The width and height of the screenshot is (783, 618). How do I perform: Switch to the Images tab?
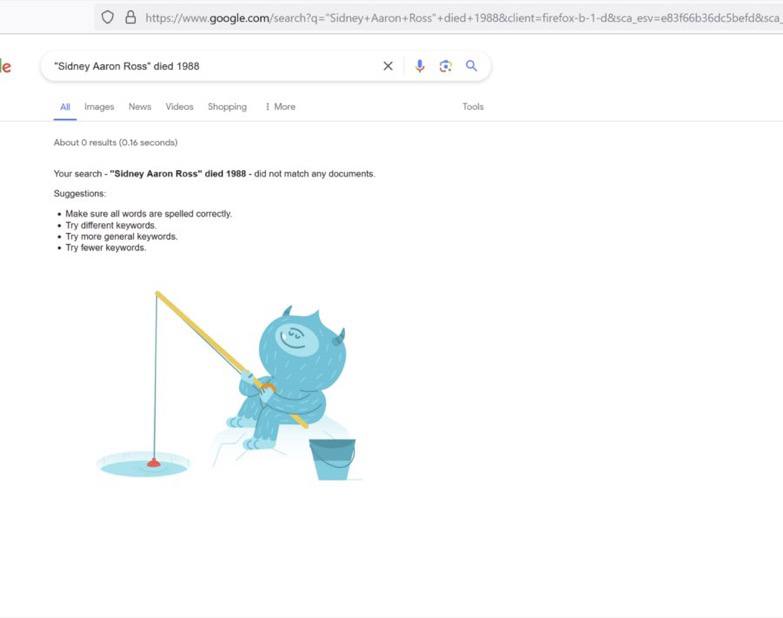coord(99,107)
